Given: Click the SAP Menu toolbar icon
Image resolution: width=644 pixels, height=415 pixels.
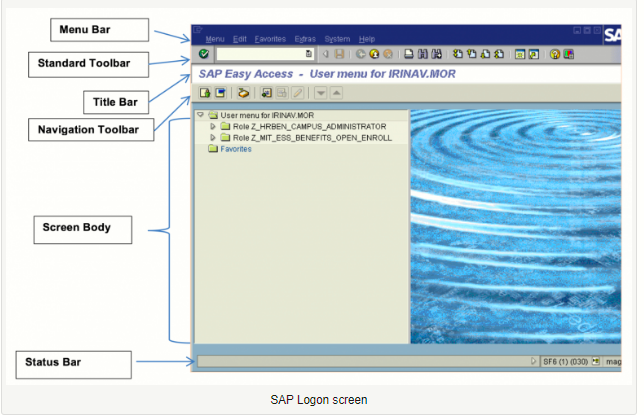Looking at the screenshot, I should [x=221, y=93].
